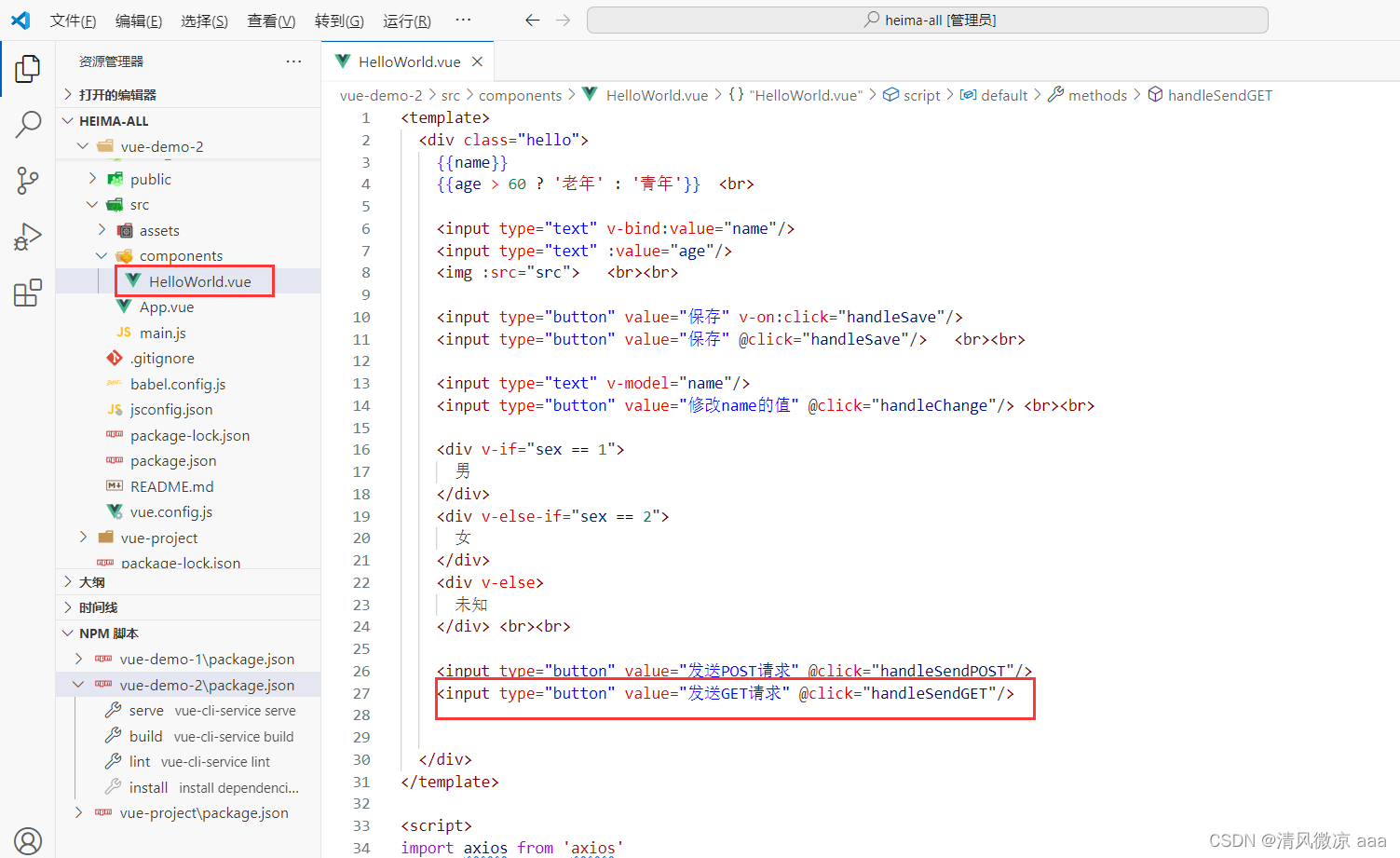
Task: Open the 查看(V) menu
Action: pyautogui.click(x=271, y=20)
